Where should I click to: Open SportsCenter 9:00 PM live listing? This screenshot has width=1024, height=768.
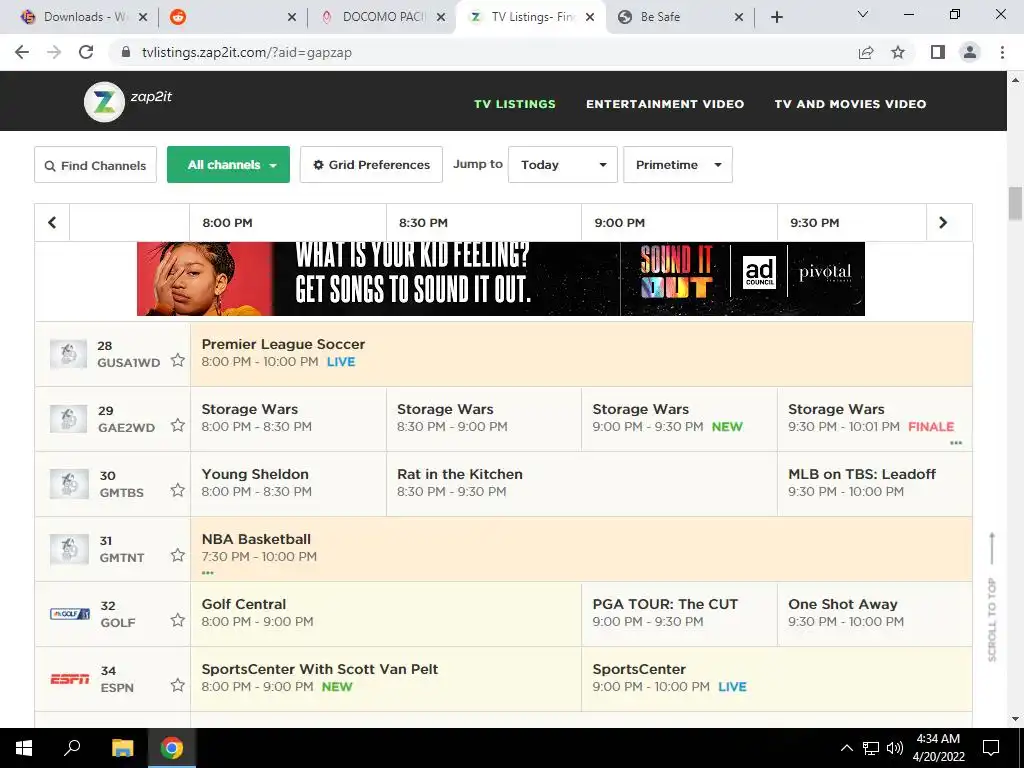(x=776, y=679)
